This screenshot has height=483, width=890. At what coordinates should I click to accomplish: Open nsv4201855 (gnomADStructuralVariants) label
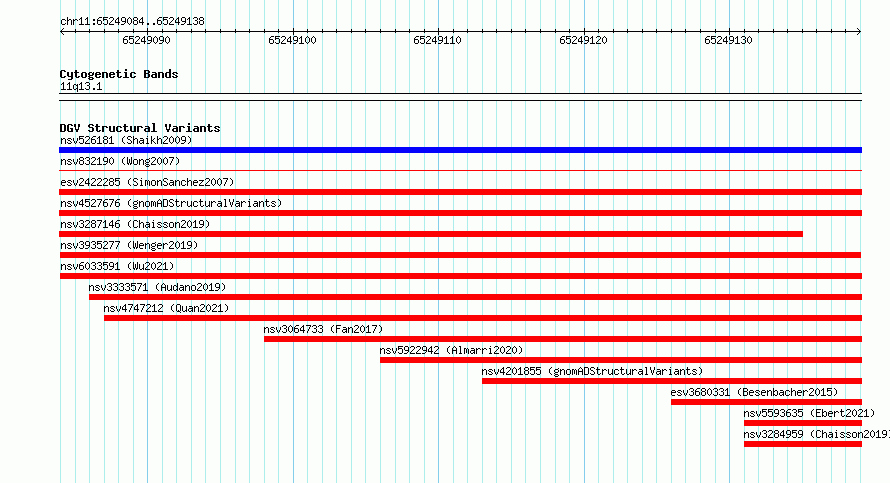[x=592, y=371]
